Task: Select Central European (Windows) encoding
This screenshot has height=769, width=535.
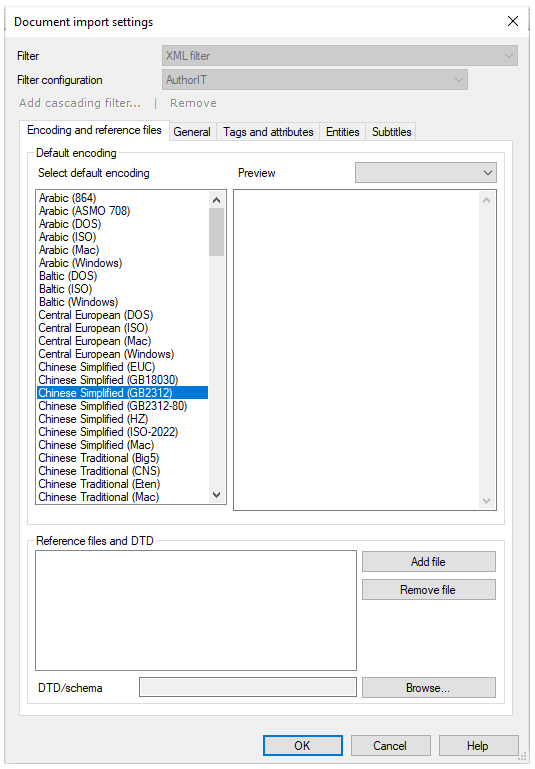Action: (123, 354)
